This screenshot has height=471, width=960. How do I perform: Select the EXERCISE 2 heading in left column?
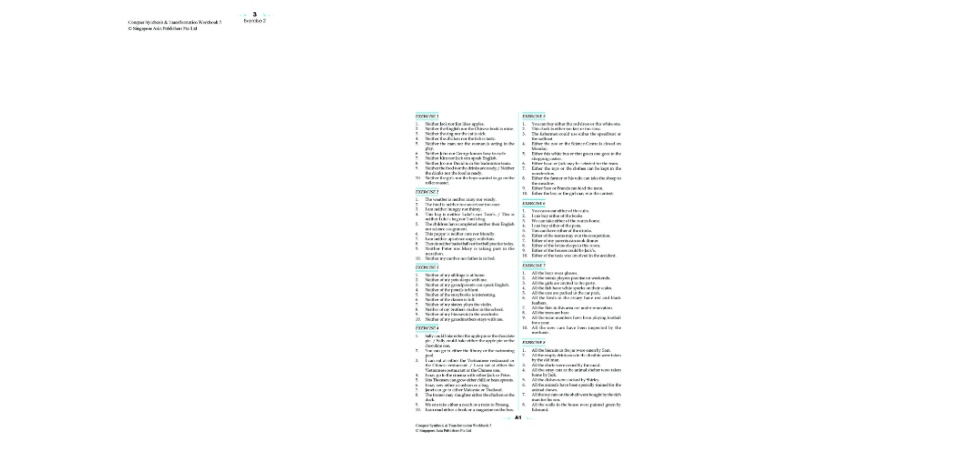point(427,191)
